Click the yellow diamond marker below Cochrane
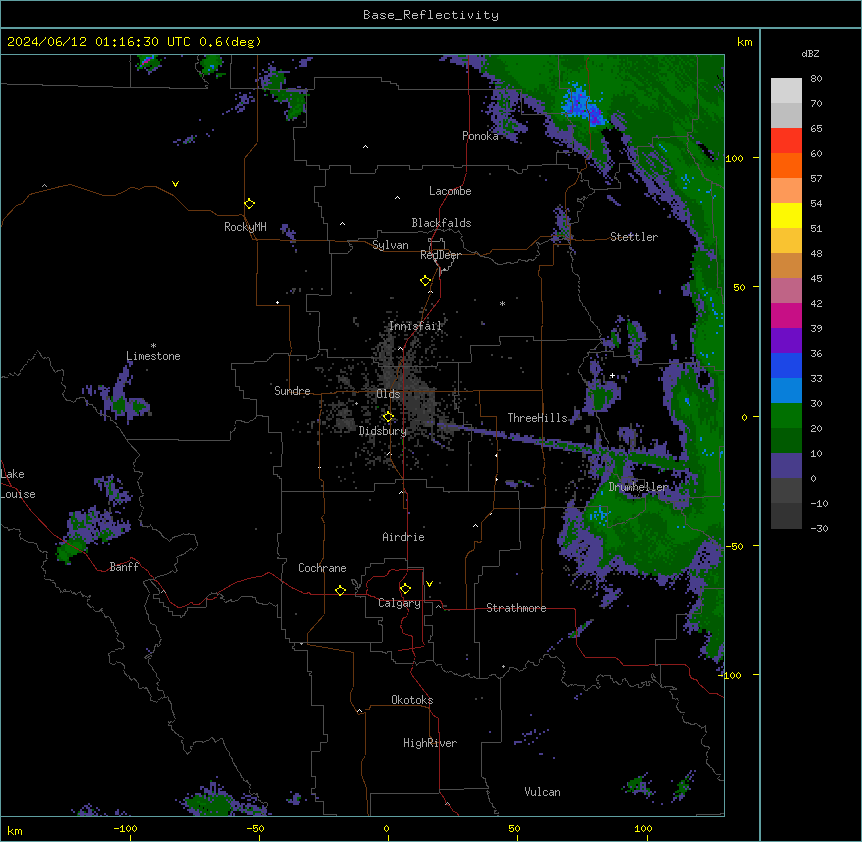This screenshot has height=842, width=862. coord(340,590)
